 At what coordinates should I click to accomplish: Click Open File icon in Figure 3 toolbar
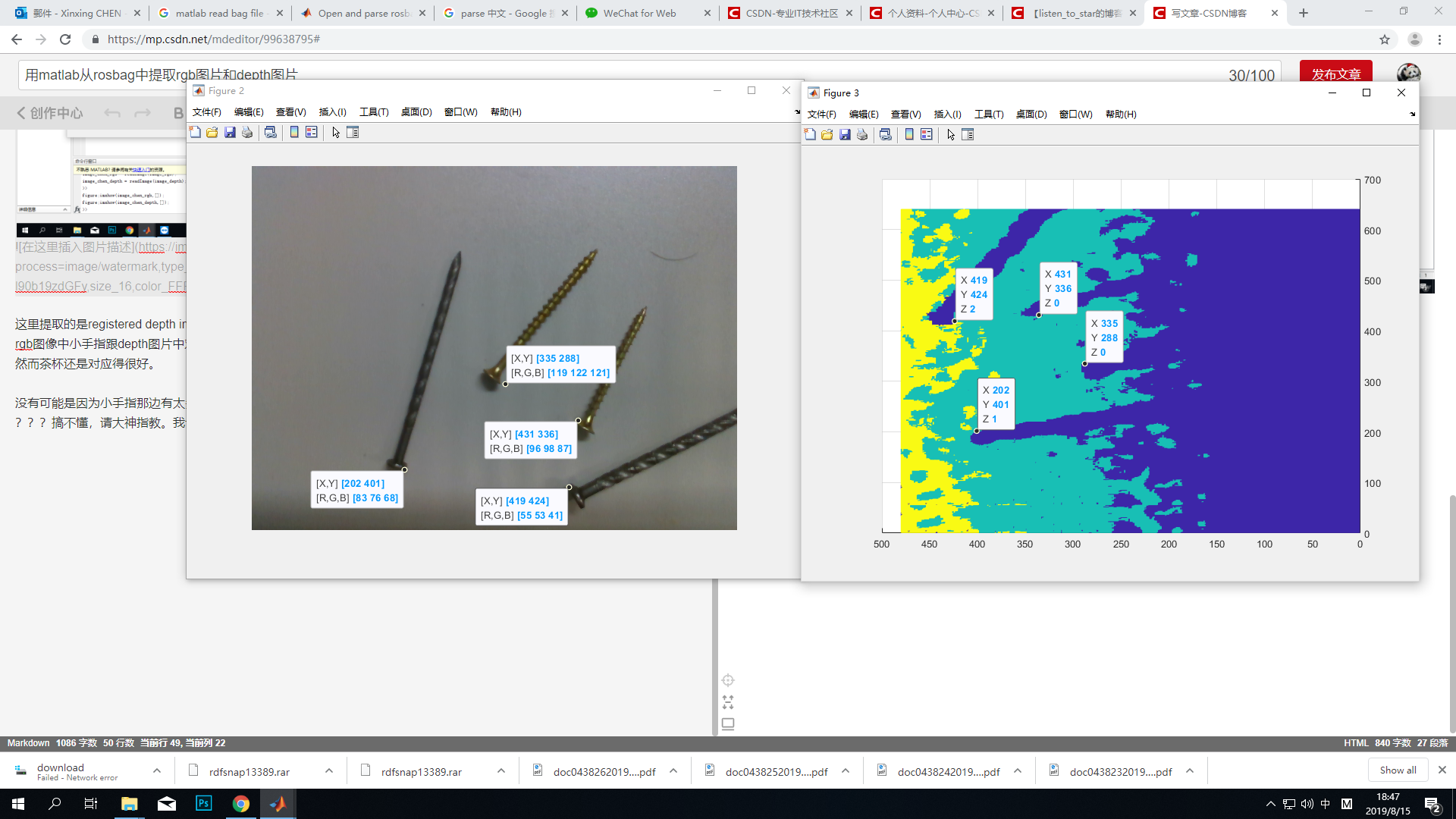(x=827, y=135)
